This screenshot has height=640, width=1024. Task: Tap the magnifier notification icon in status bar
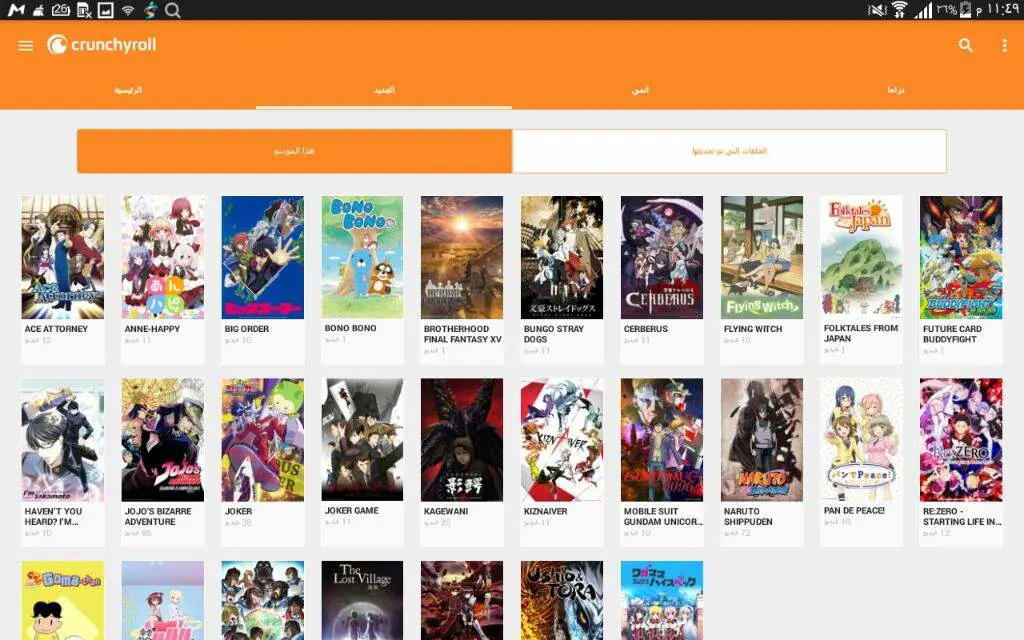[172, 10]
